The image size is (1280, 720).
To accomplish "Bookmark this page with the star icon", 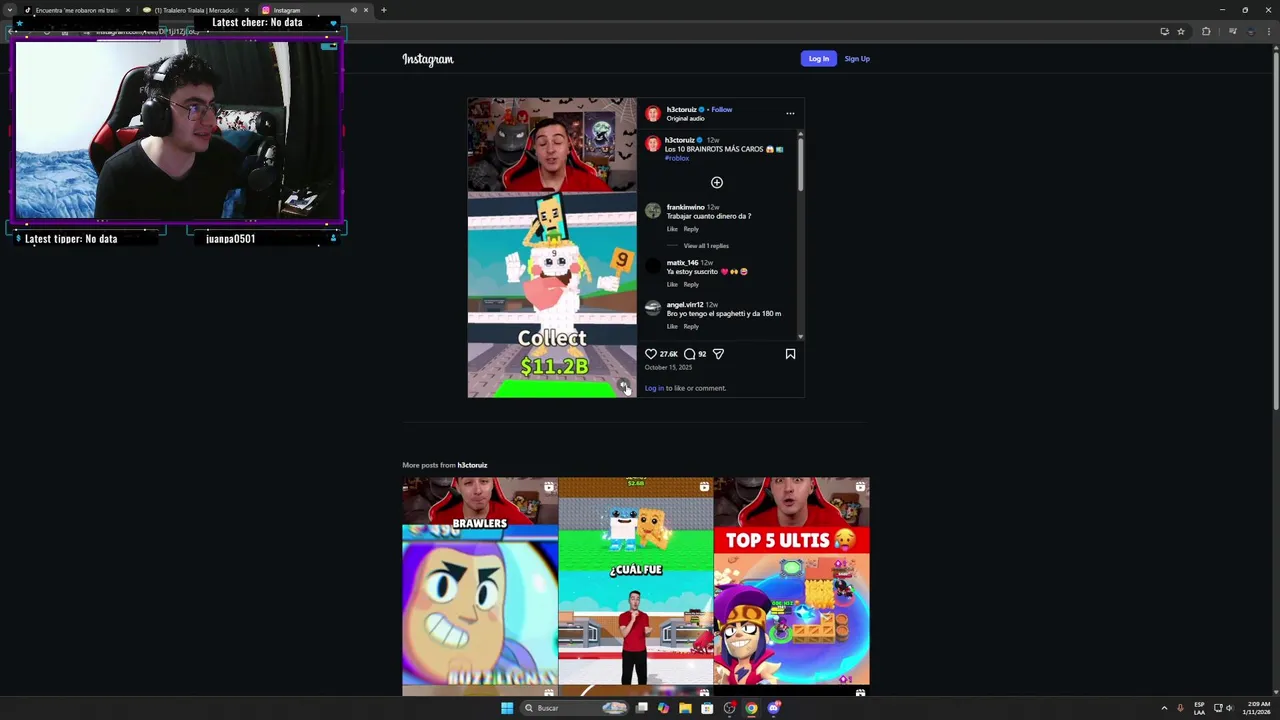I will [x=1181, y=32].
